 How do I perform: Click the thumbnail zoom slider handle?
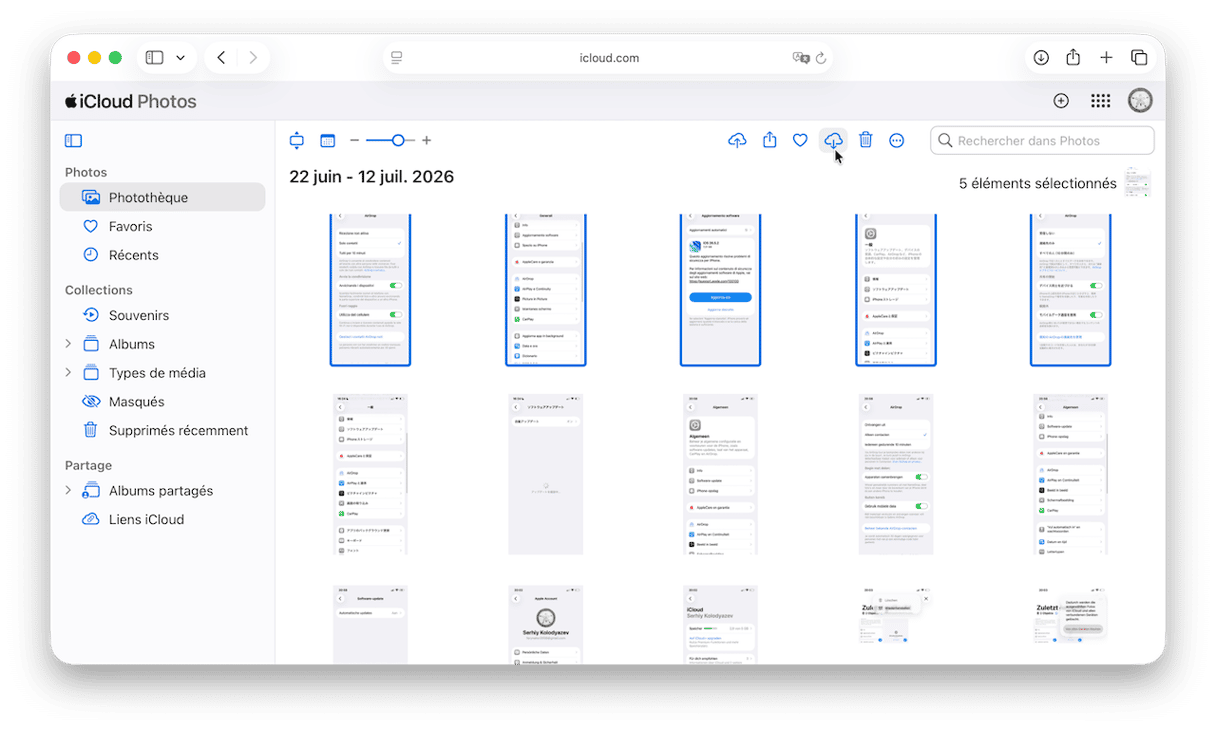coord(398,141)
